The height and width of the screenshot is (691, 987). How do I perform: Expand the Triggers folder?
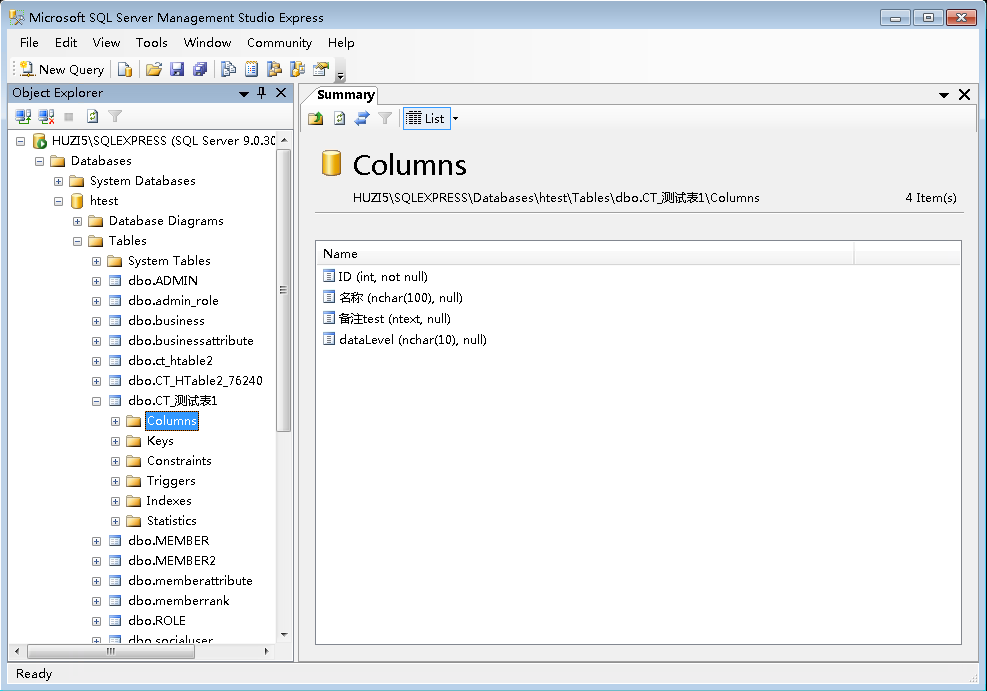(x=115, y=481)
